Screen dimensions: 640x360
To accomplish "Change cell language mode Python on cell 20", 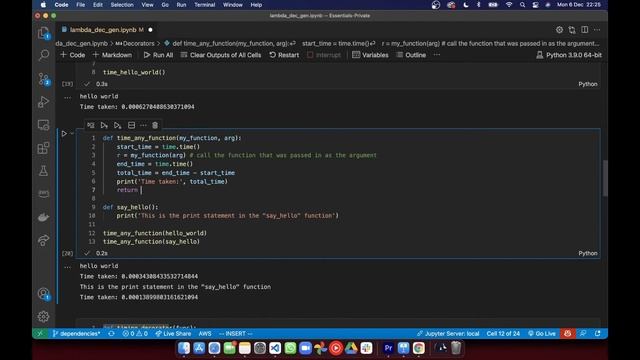I will click(588, 253).
